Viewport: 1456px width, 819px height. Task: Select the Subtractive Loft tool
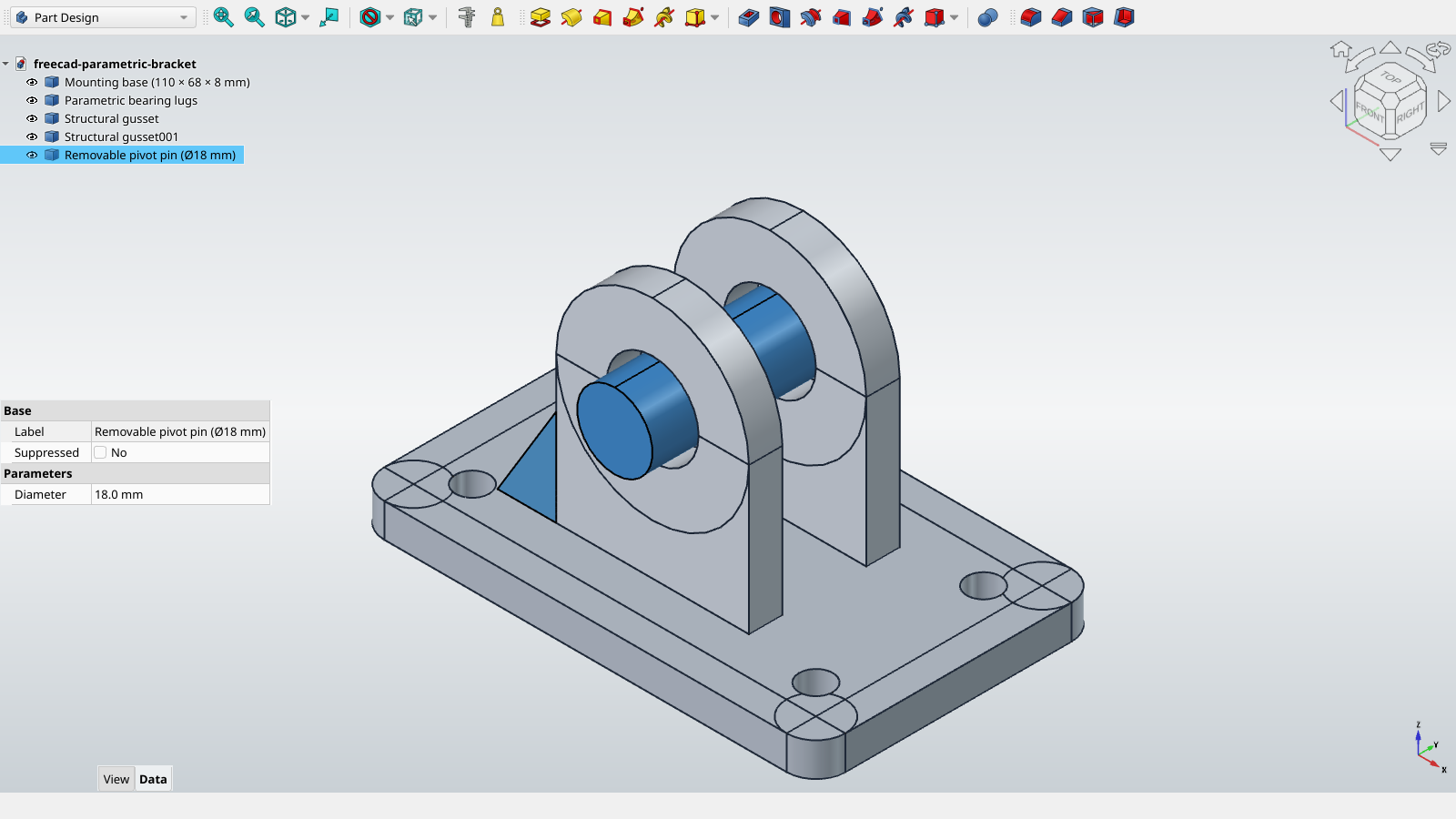point(842,17)
